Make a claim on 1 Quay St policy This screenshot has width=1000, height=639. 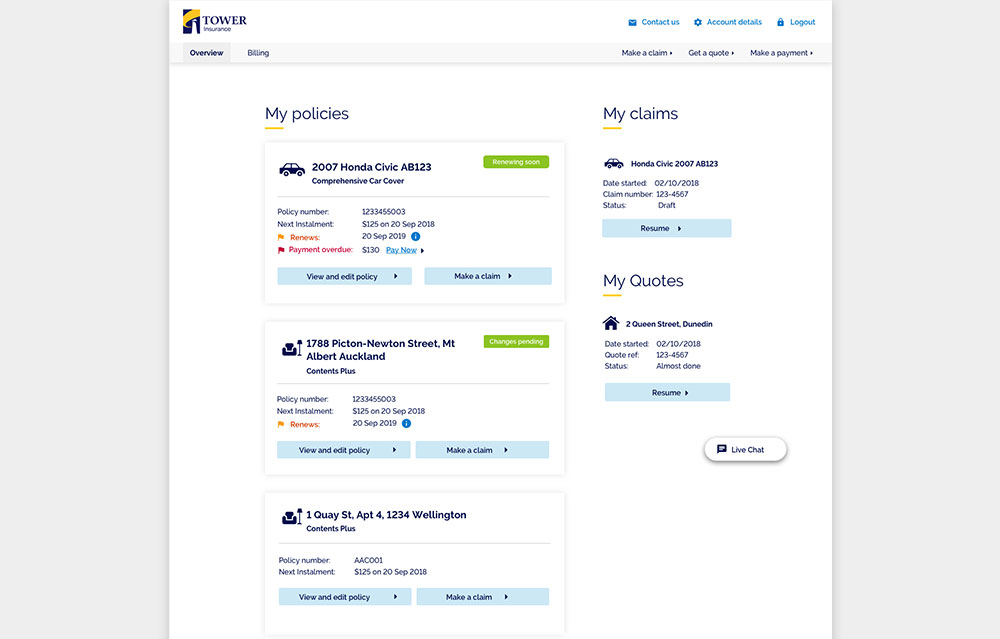point(482,597)
